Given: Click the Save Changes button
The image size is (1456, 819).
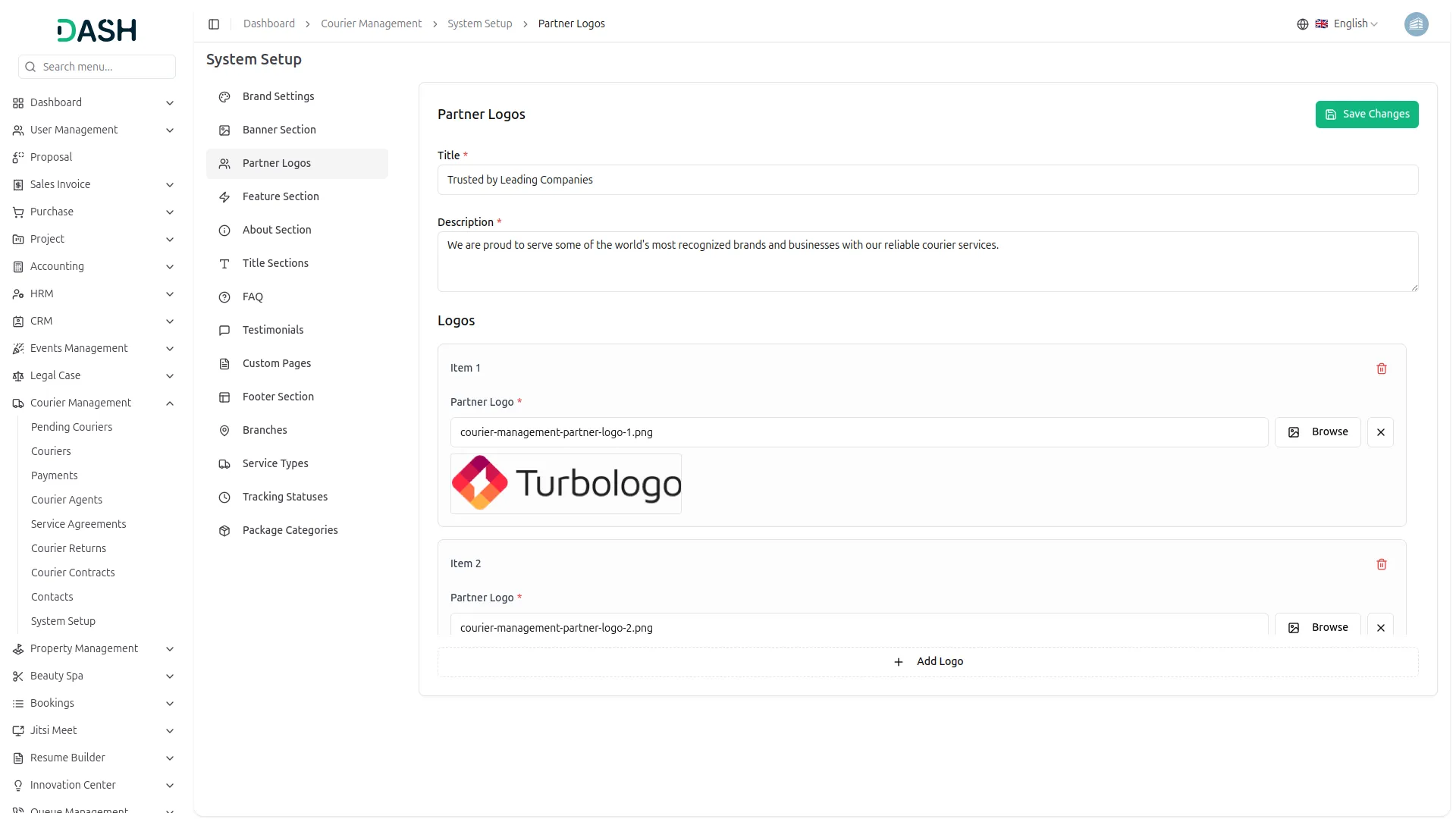Looking at the screenshot, I should click(1367, 115).
